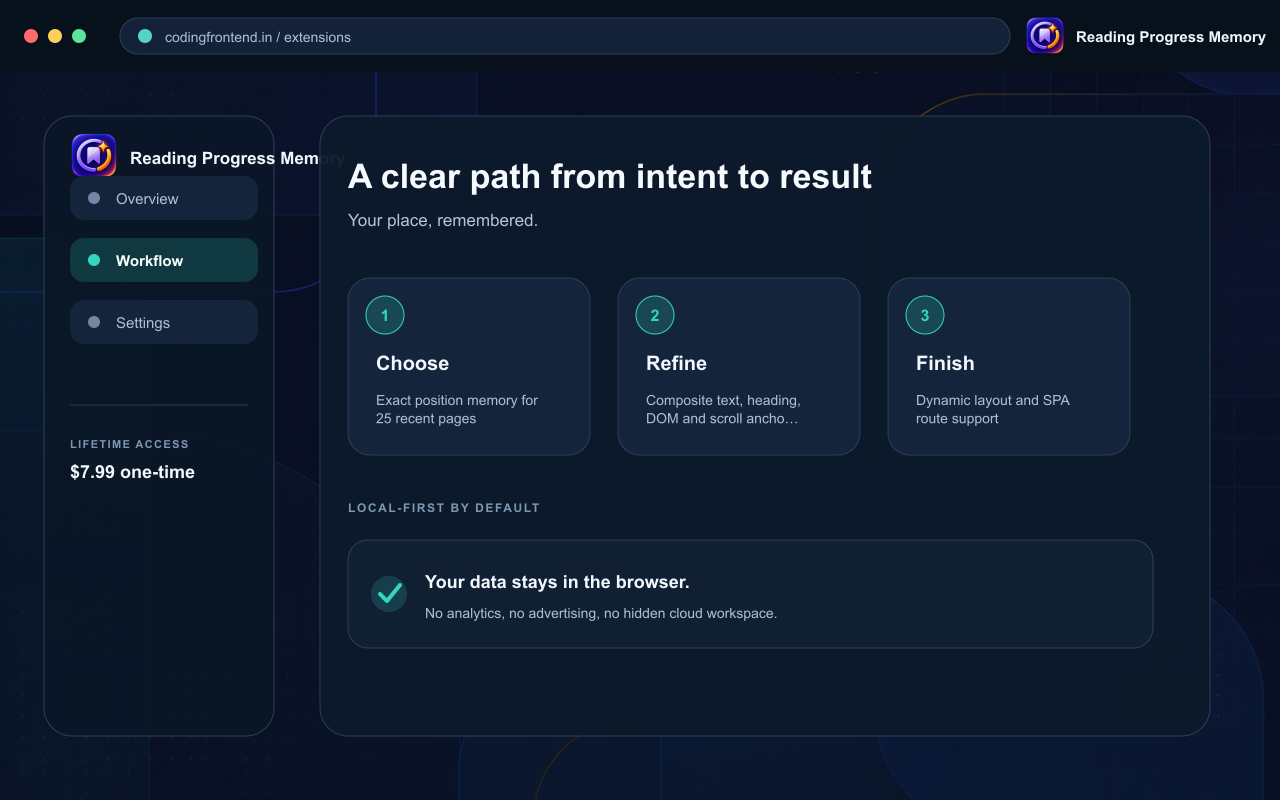Click 'Exact position memory for 25 recent pages' text
Image resolution: width=1280 pixels, height=800 pixels.
pyautogui.click(x=457, y=409)
